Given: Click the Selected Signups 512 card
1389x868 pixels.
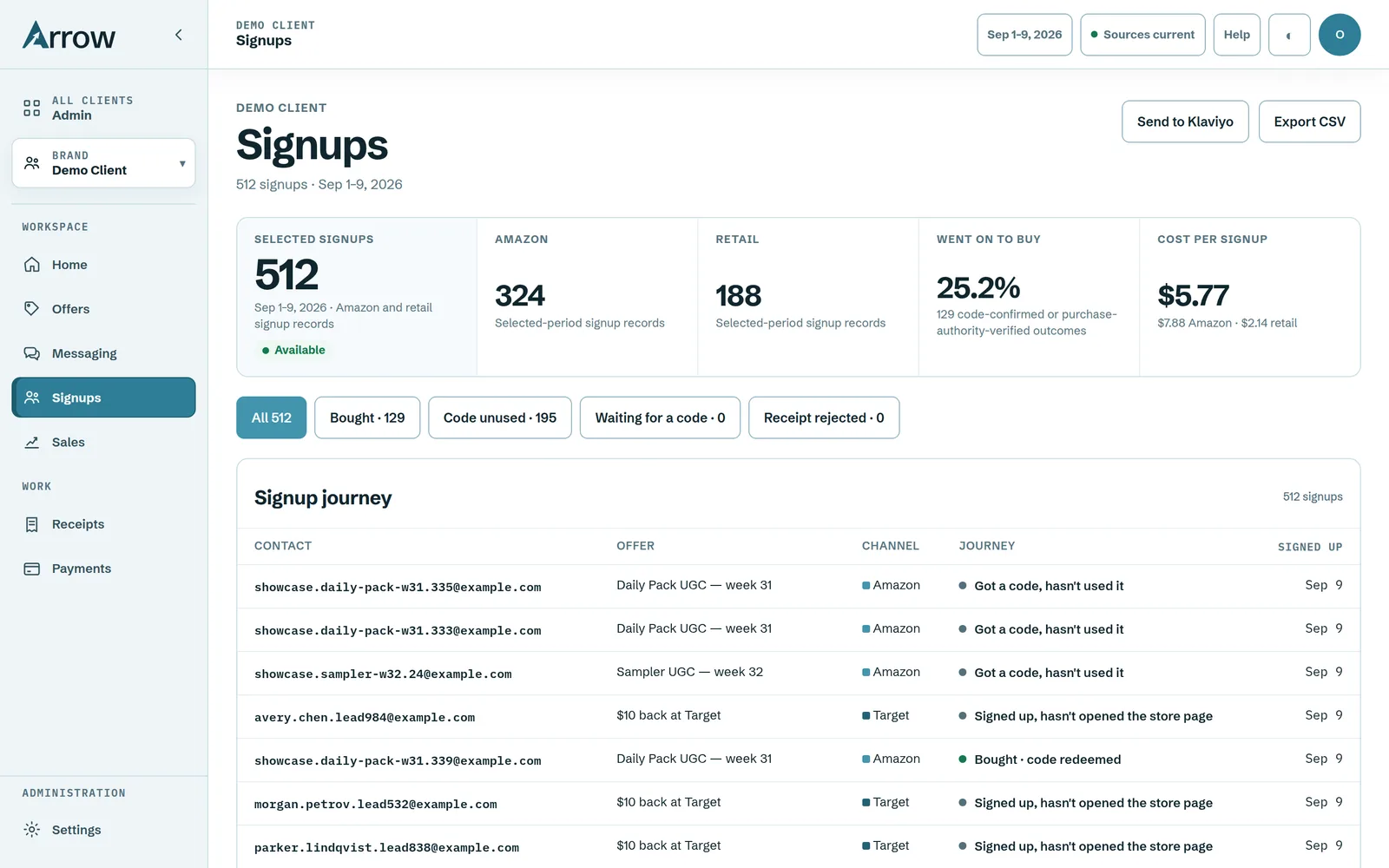Looking at the screenshot, I should pyautogui.click(x=357, y=297).
